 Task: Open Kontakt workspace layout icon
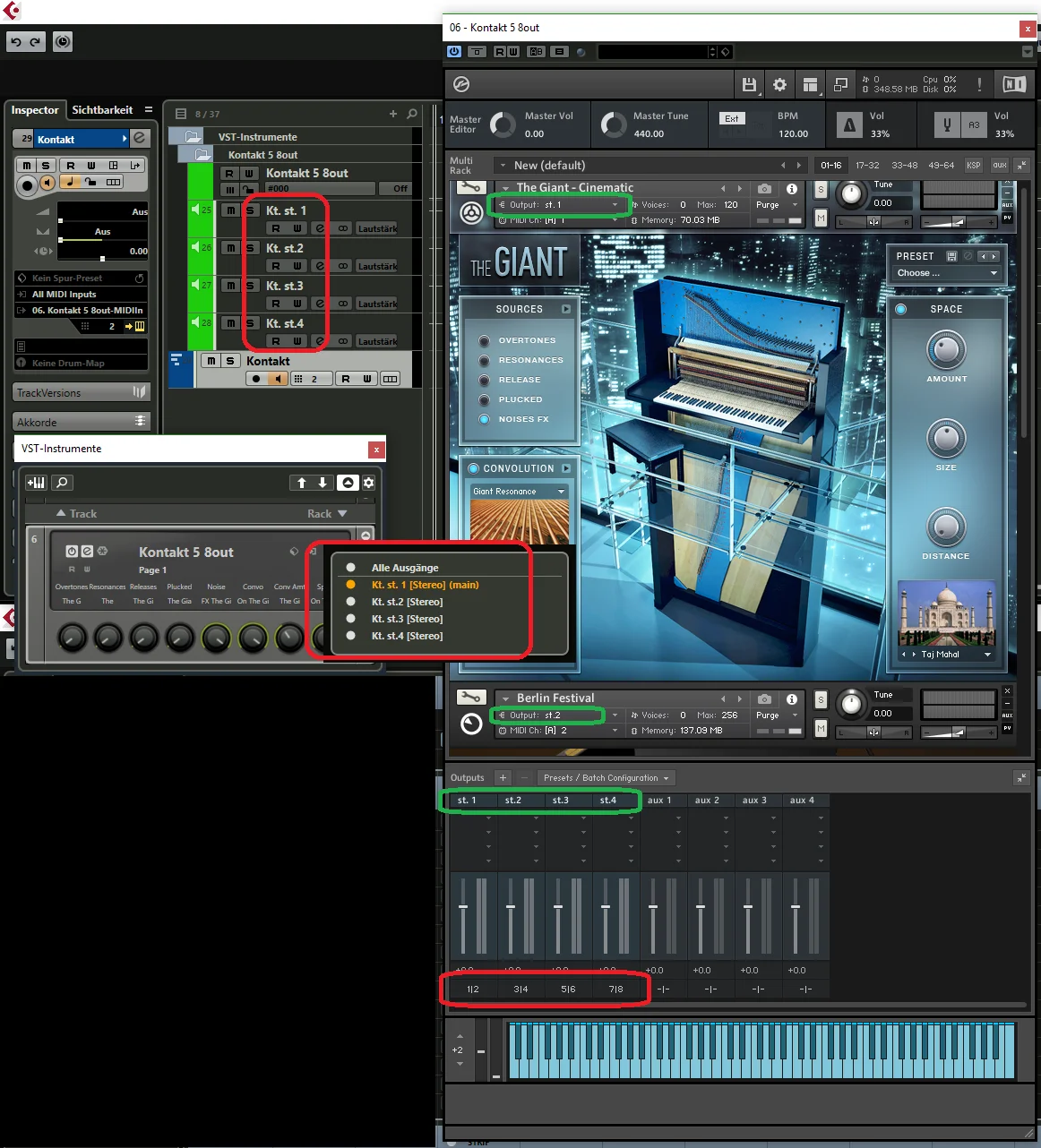(810, 85)
